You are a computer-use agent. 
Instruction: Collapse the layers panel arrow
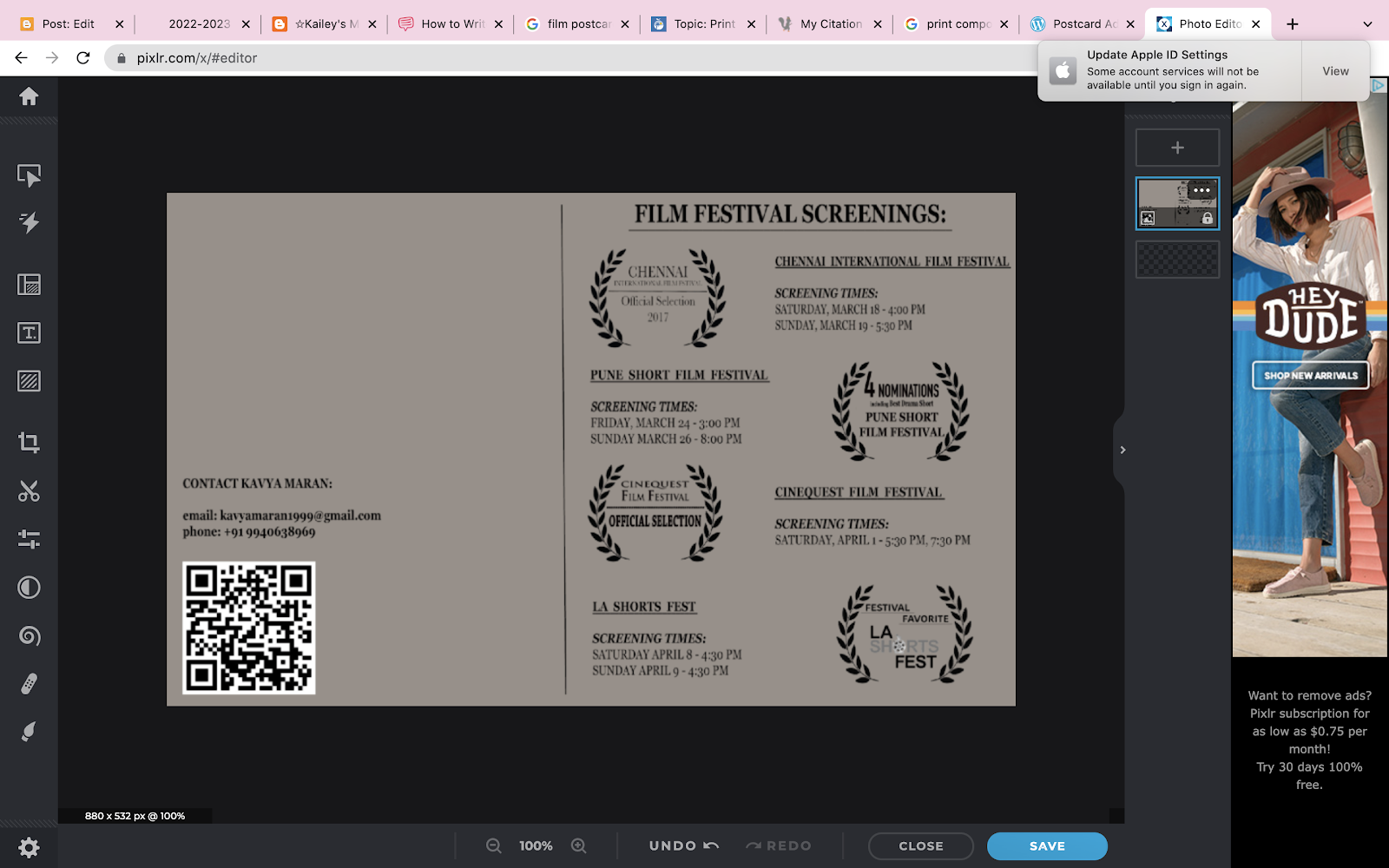(x=1122, y=450)
